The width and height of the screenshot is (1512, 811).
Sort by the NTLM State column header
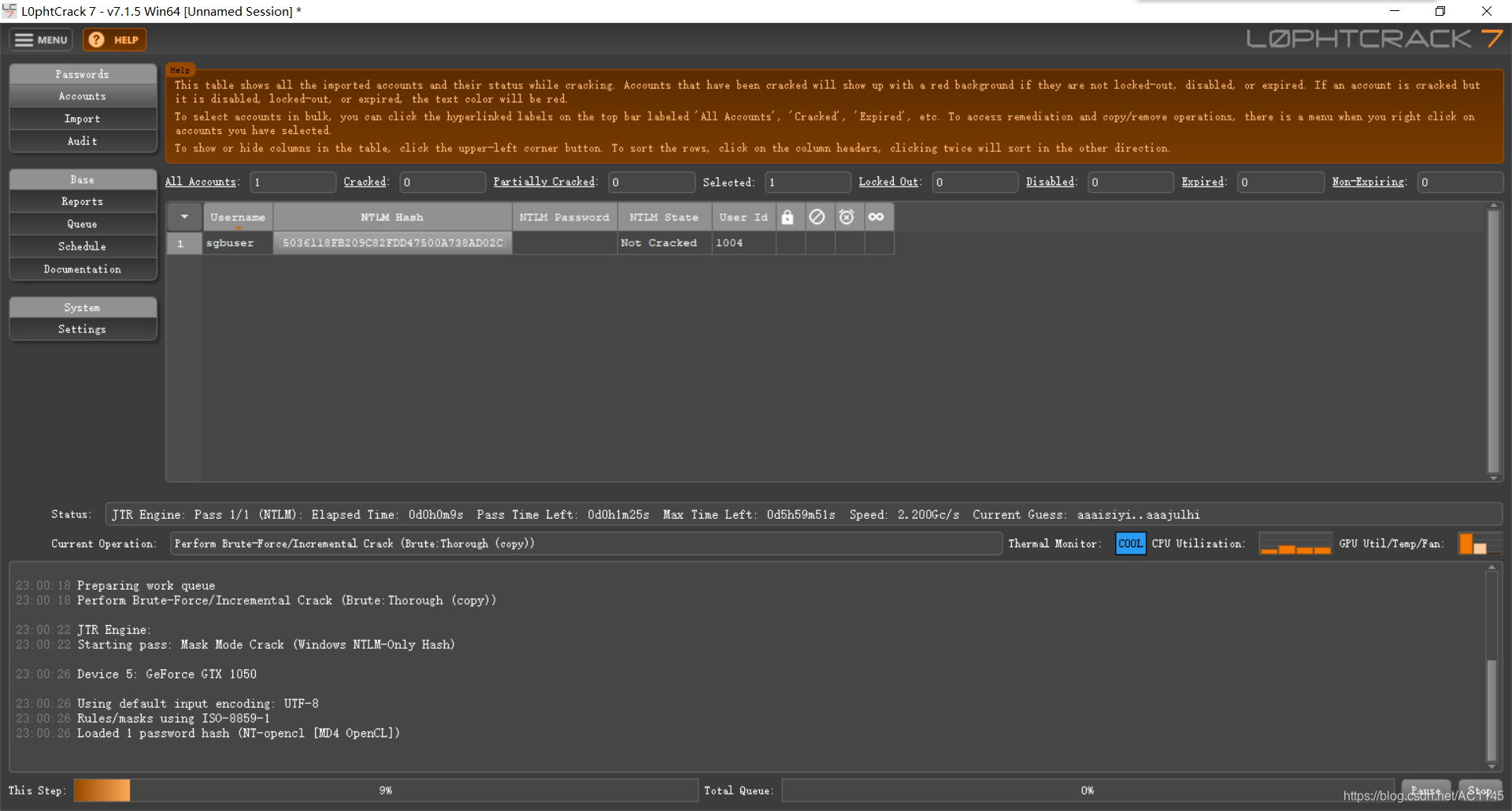tap(665, 217)
